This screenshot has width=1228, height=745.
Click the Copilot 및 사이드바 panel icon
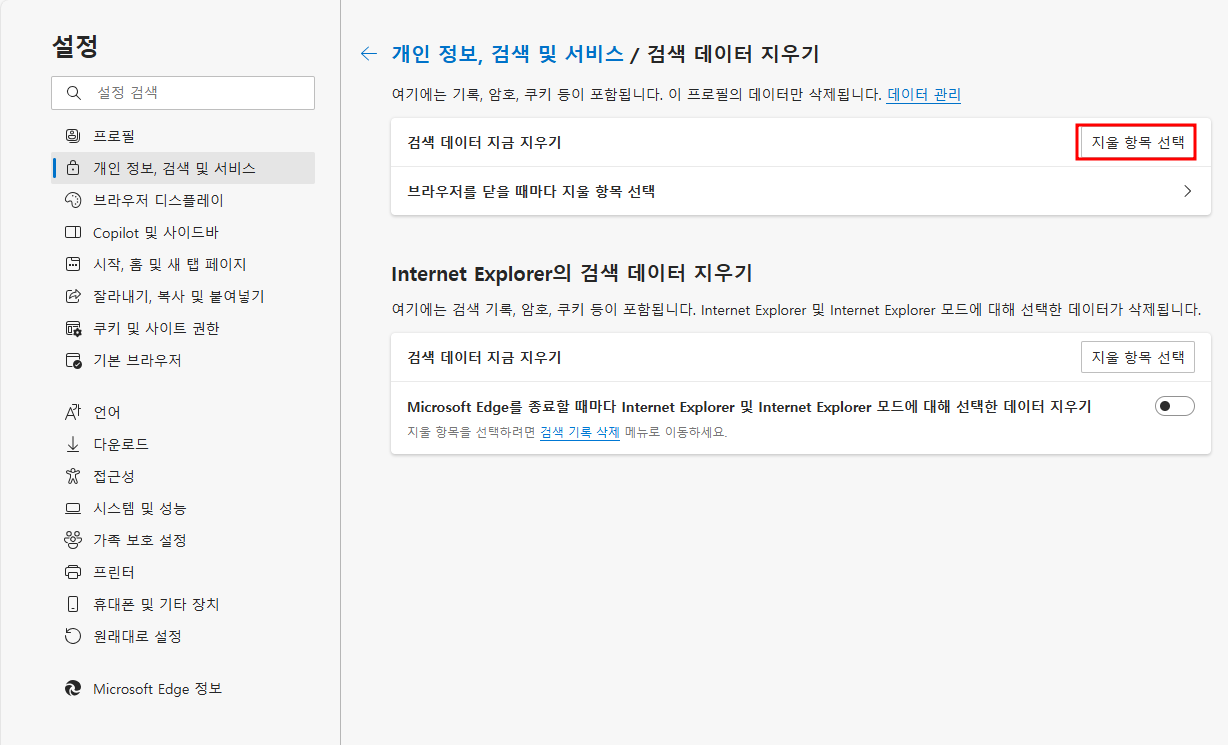point(72,232)
